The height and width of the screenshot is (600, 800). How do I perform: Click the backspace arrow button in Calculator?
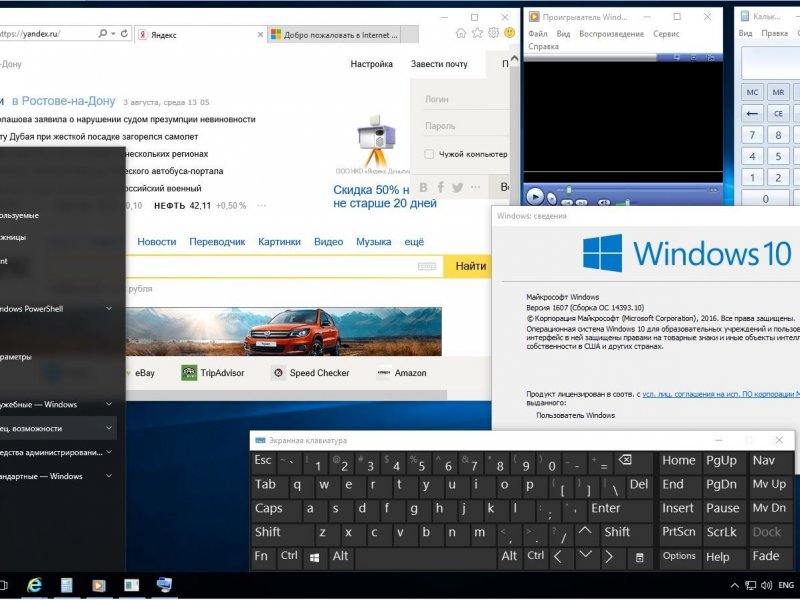click(x=752, y=113)
